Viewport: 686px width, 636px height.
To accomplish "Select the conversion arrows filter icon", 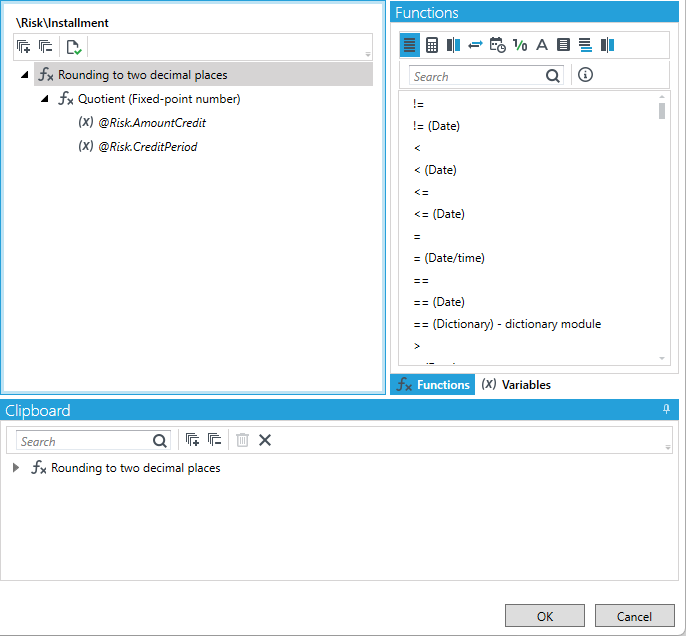I will pos(475,45).
